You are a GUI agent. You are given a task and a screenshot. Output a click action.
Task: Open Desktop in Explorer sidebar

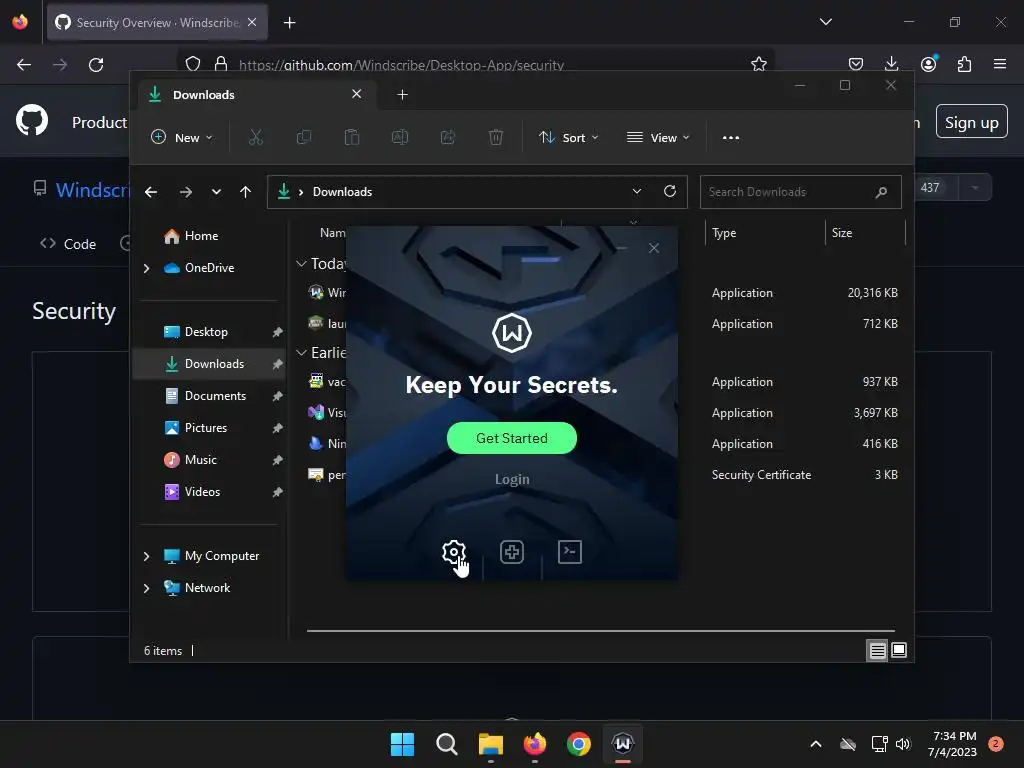206,332
